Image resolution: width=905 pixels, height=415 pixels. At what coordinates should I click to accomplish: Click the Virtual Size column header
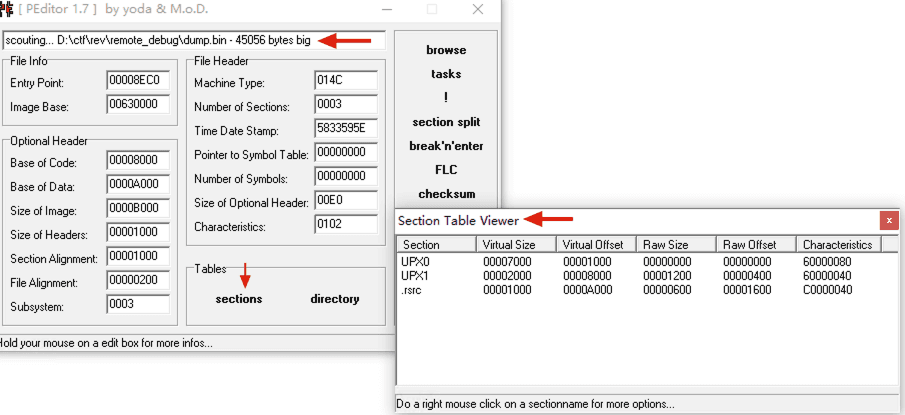click(x=516, y=244)
